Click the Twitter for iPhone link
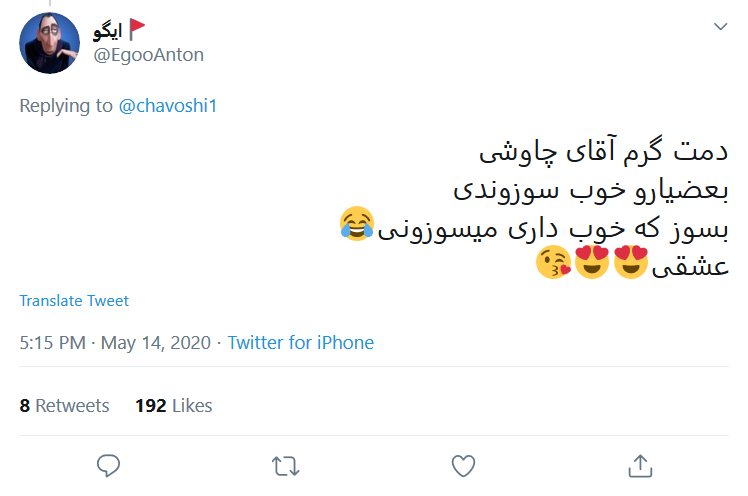The width and height of the screenshot is (748, 496). [x=301, y=343]
